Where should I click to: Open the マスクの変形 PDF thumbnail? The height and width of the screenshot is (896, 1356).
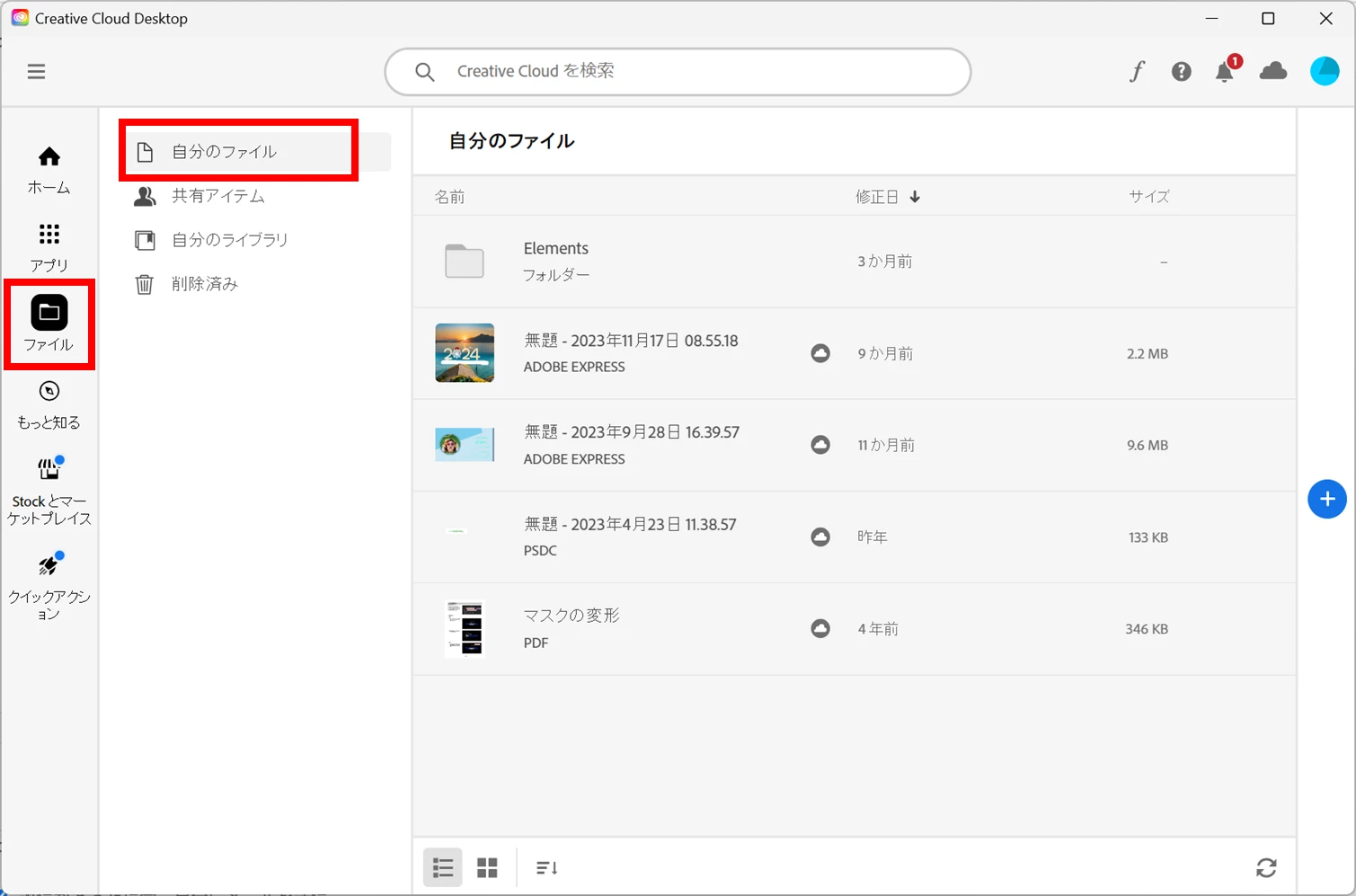click(x=465, y=629)
